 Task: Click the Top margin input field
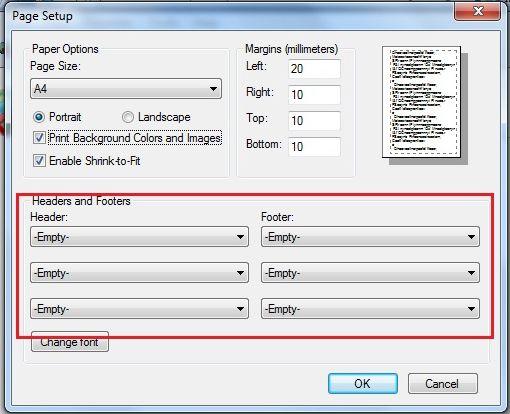(x=314, y=121)
